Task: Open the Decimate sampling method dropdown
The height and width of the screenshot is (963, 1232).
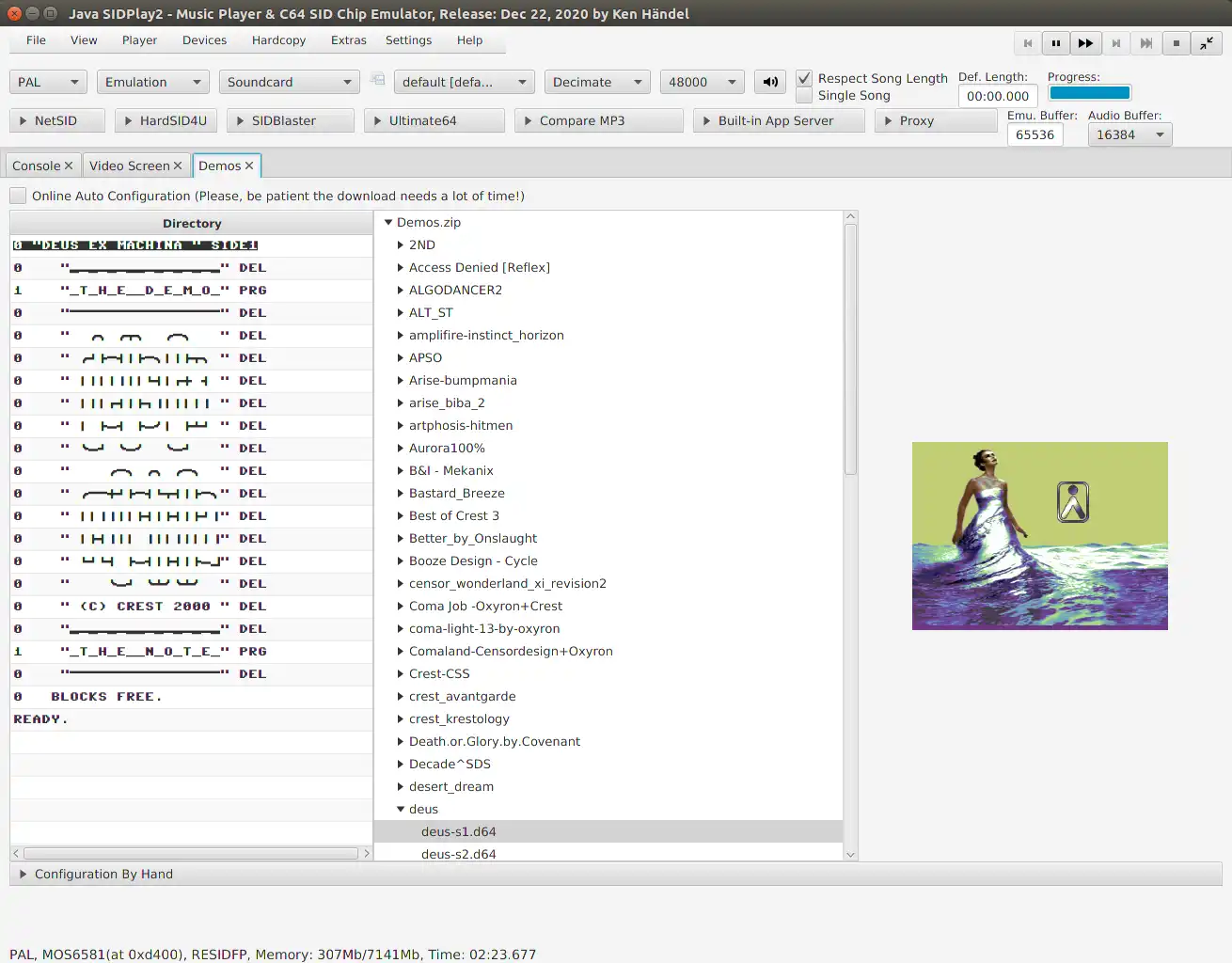Action: click(596, 81)
